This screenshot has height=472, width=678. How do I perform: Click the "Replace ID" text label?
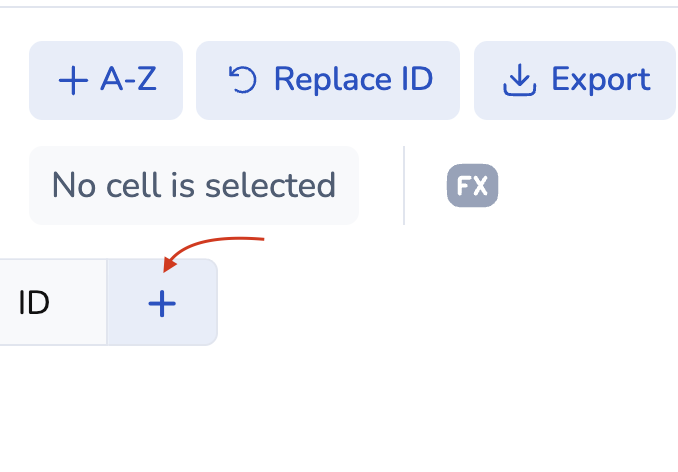click(x=353, y=80)
